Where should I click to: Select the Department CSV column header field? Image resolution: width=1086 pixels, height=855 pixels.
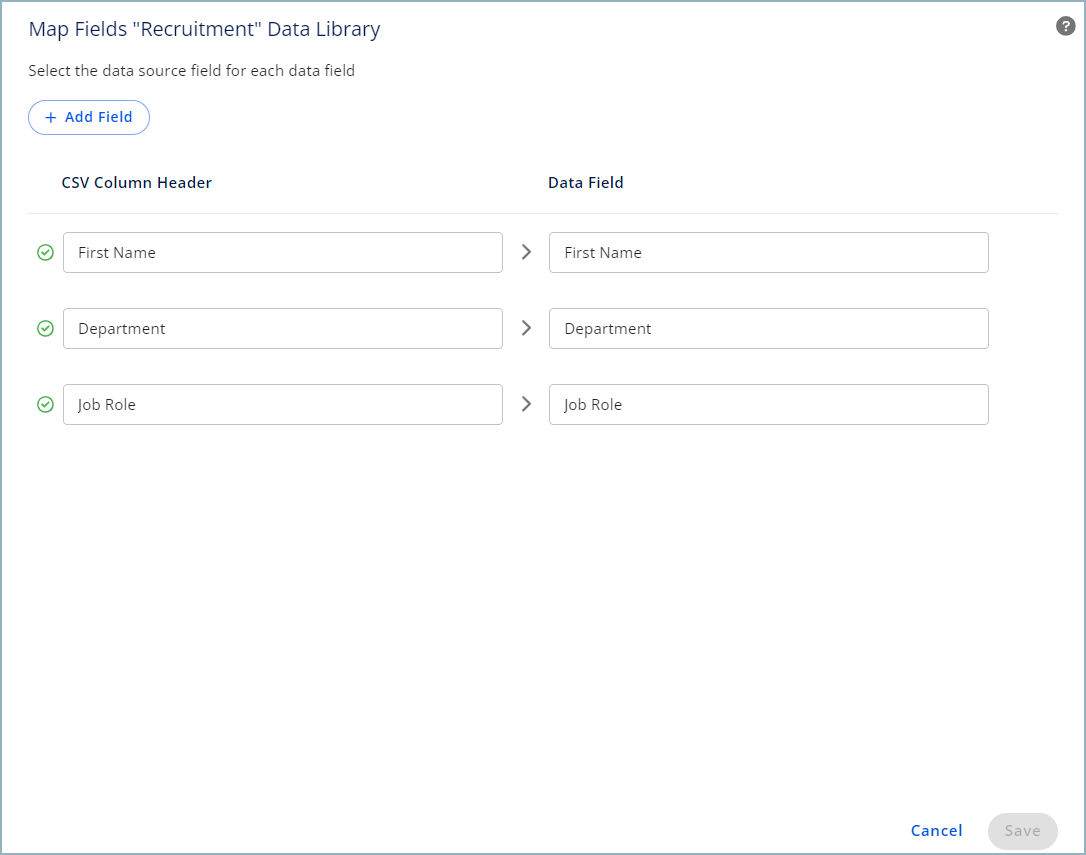pyautogui.click(x=282, y=329)
